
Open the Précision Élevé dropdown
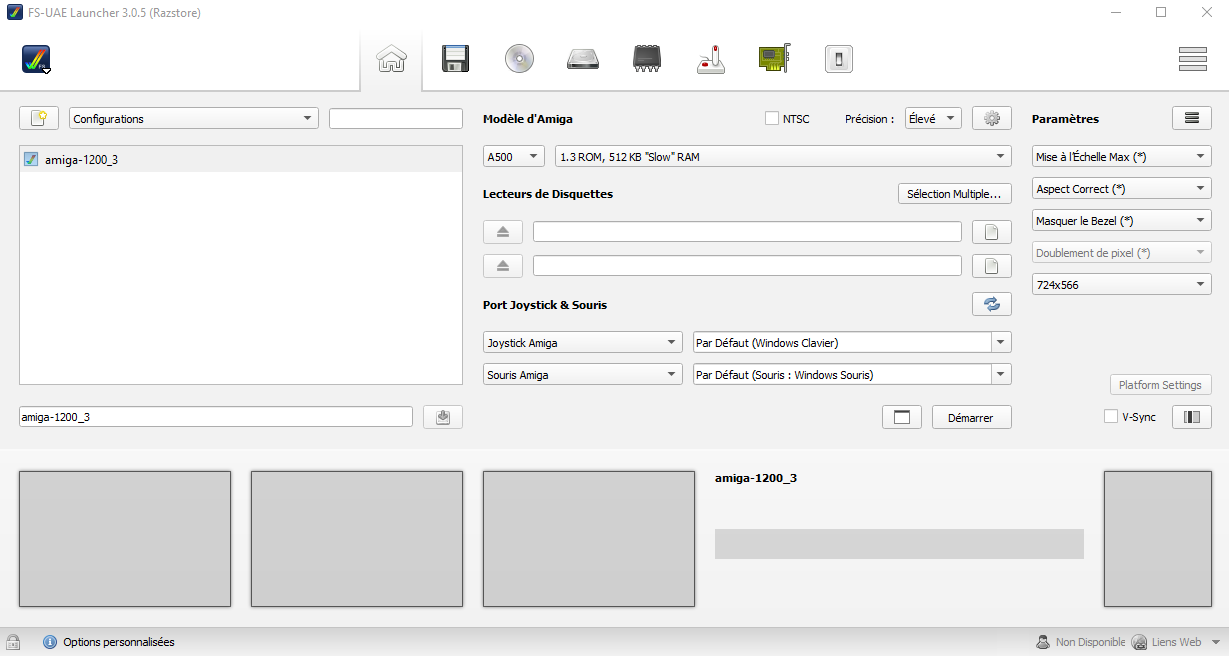933,118
